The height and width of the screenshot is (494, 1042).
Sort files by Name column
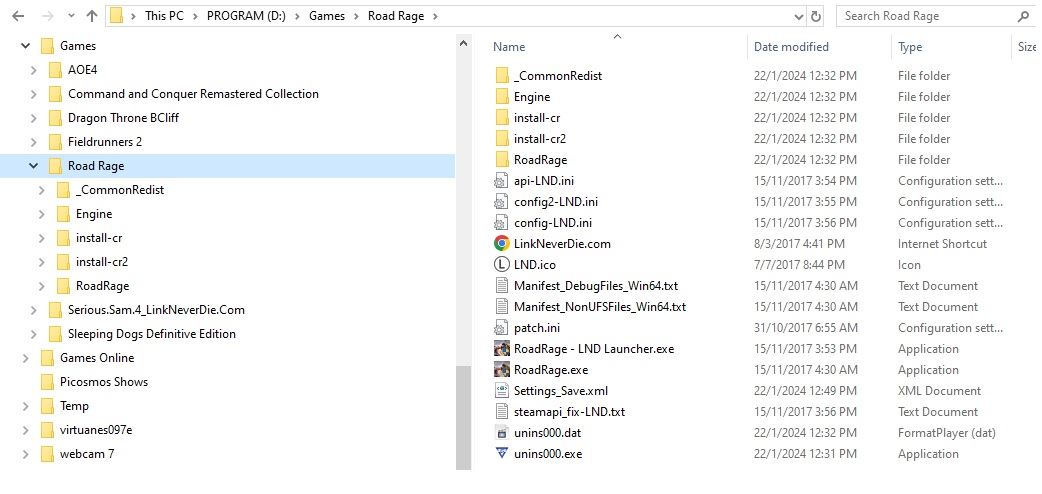509,47
